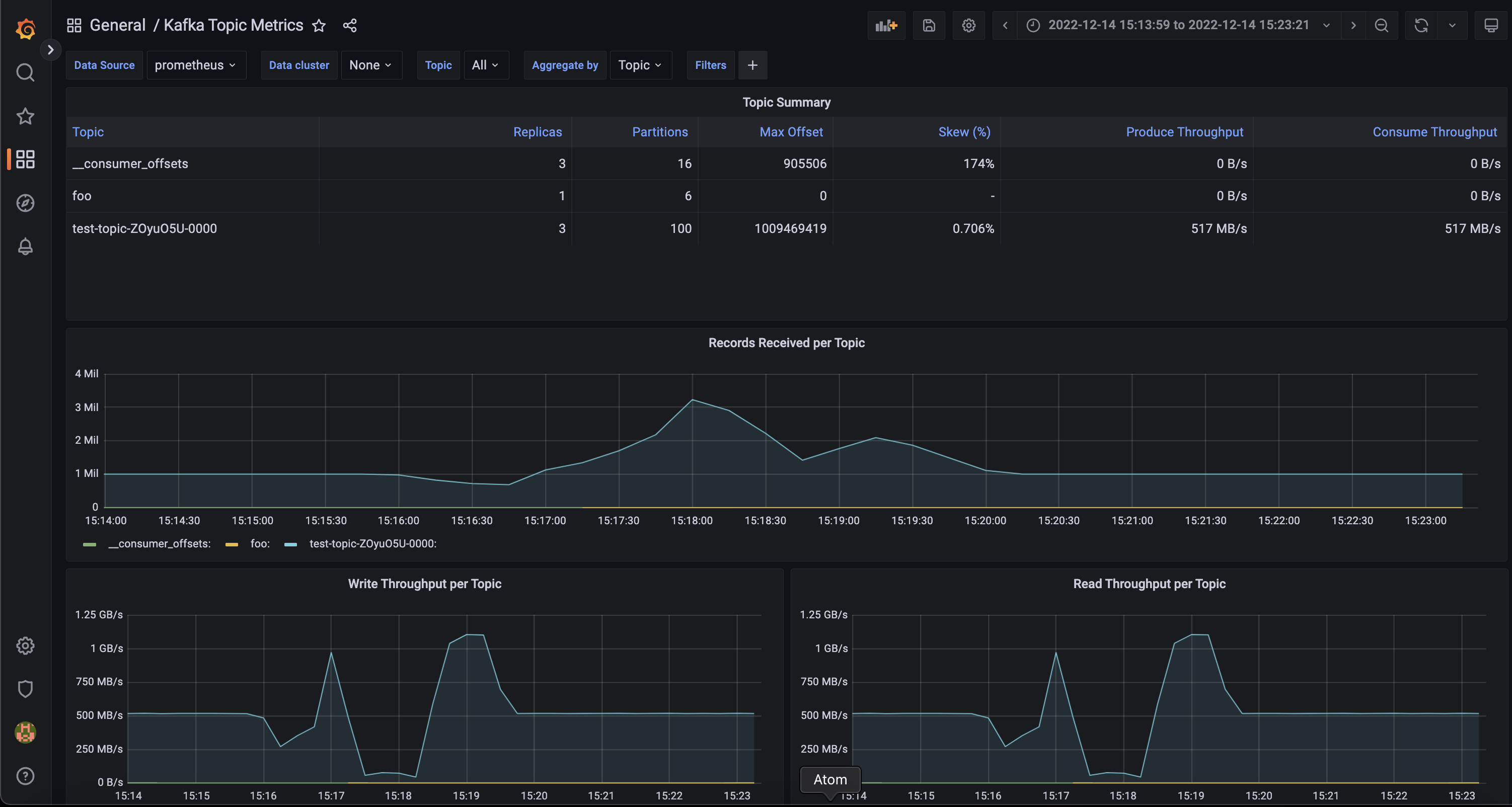
Task: Toggle the __consumer_offsets series in the legend
Action: coord(159,543)
